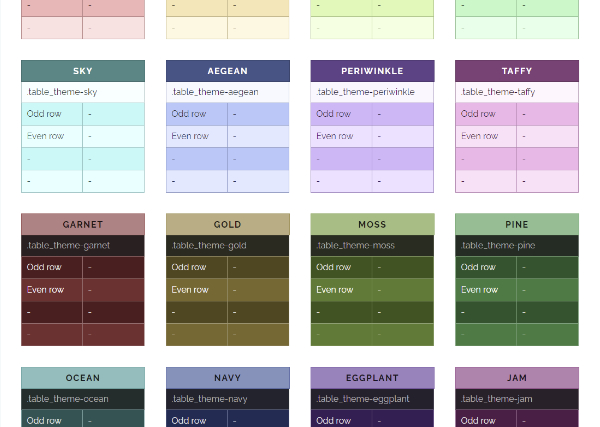Select the .table_theme-jam class text
The image size is (600, 427).
496,399
